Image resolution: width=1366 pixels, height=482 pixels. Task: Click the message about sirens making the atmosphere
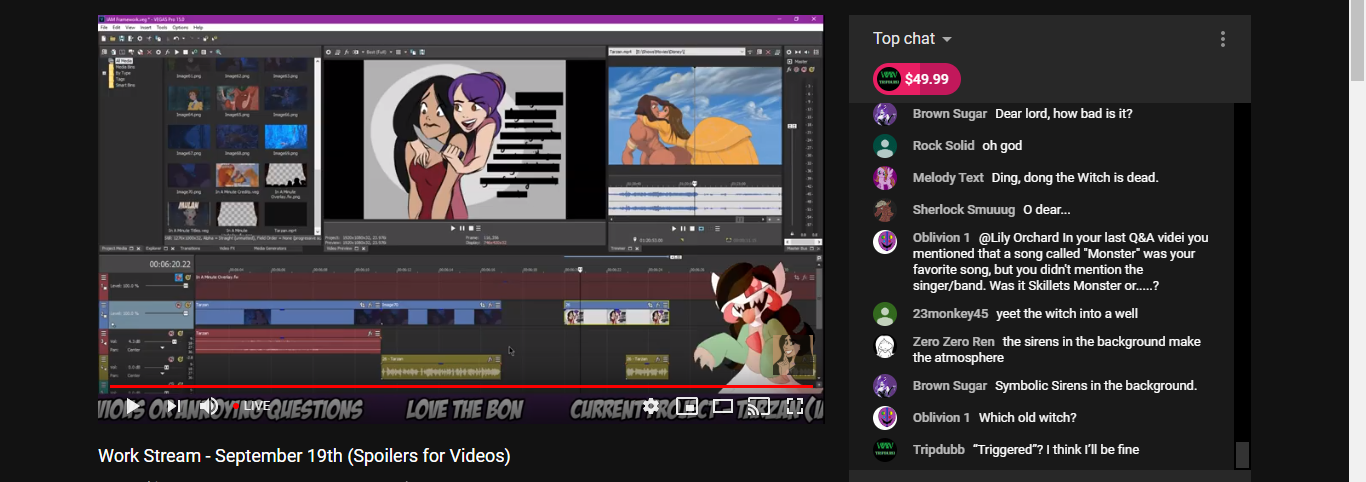(x=1058, y=350)
